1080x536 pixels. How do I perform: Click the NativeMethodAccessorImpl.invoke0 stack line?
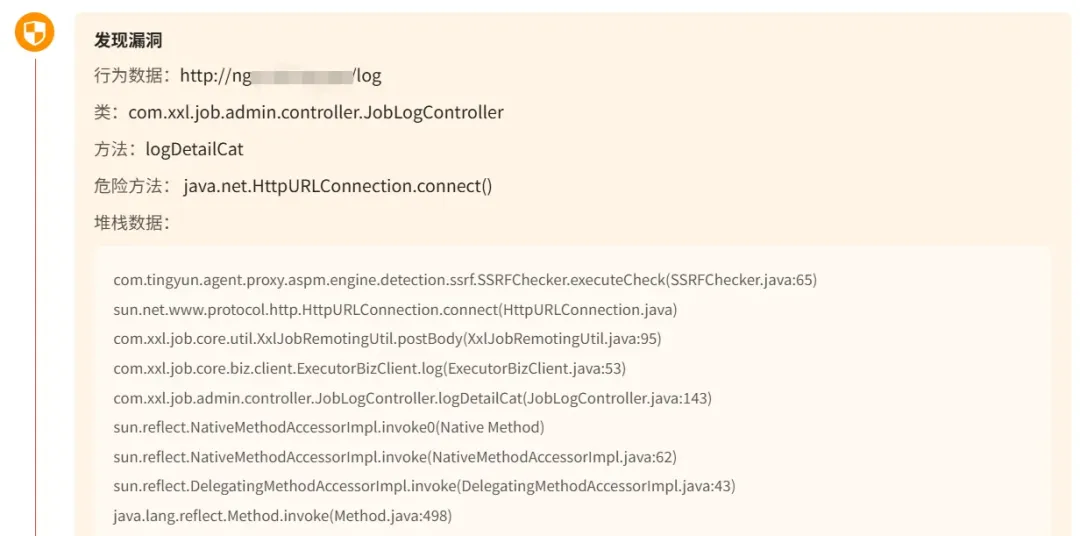[328, 428]
